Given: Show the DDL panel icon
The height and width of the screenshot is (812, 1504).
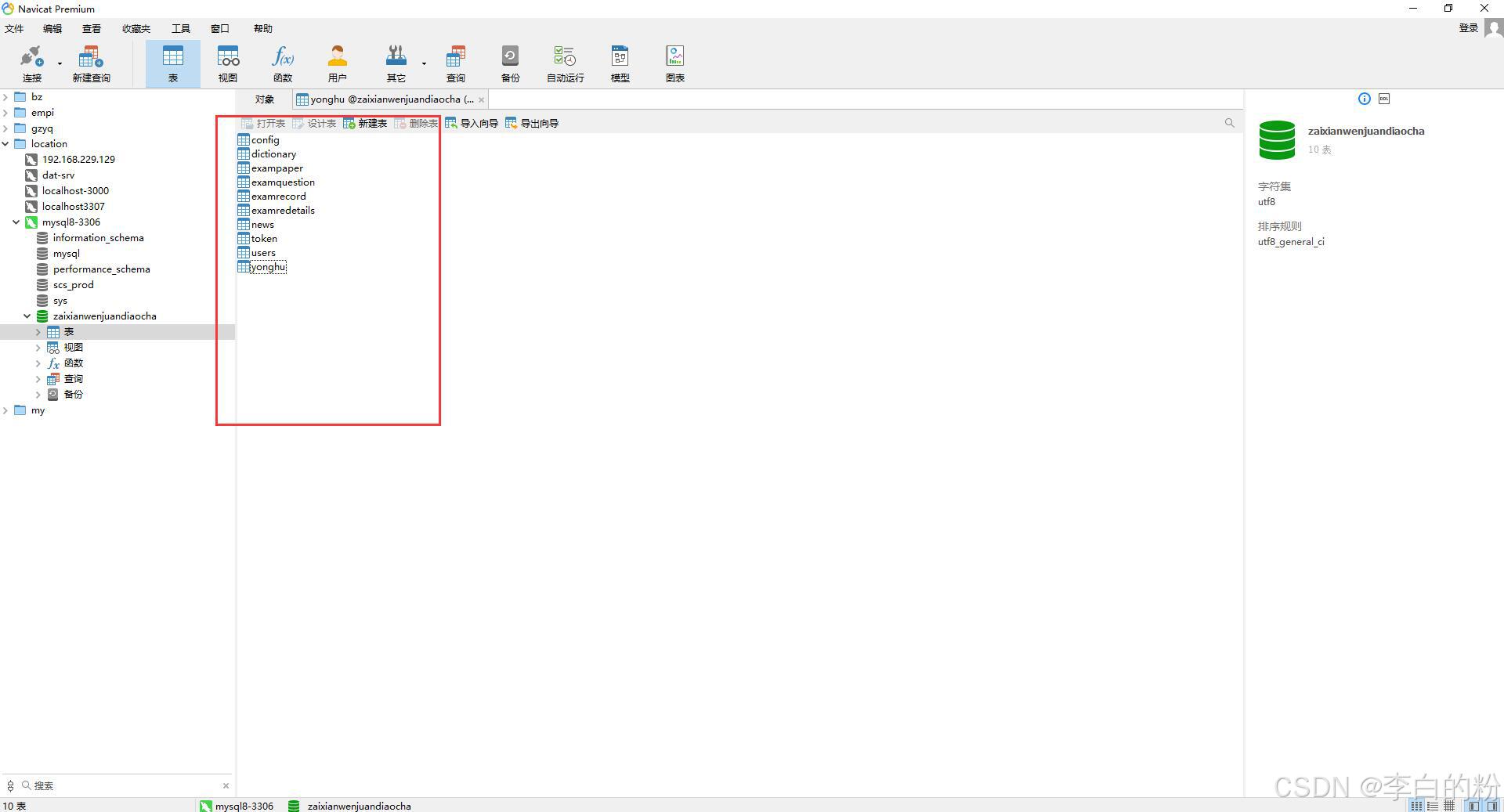Looking at the screenshot, I should [1384, 99].
